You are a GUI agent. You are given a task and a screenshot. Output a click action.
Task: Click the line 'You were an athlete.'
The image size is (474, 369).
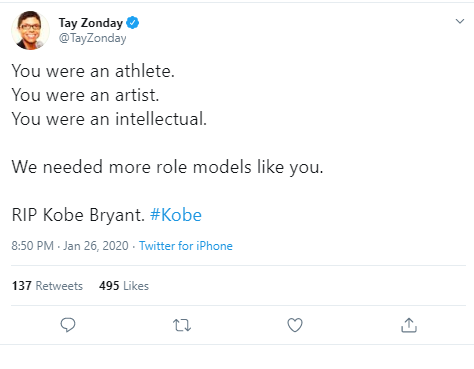pos(93,71)
